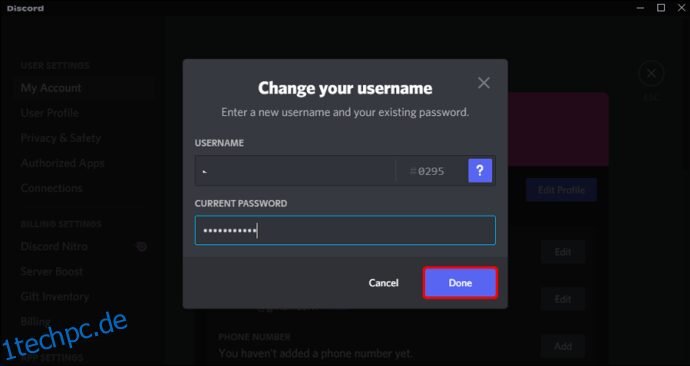Click the Edit Profile button
Screen dimensions: 690x366
coord(561,190)
